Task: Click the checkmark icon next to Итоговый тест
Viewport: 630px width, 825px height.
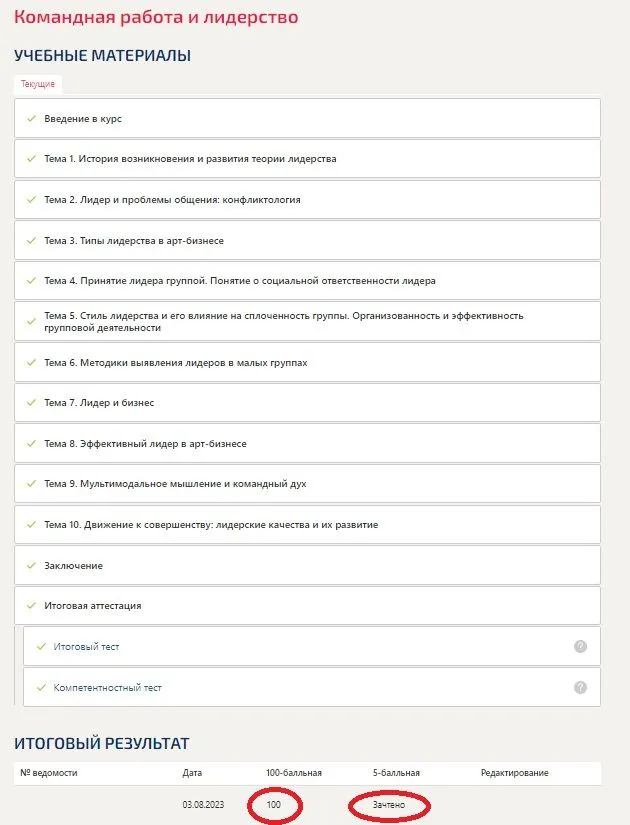Action: coord(40,647)
